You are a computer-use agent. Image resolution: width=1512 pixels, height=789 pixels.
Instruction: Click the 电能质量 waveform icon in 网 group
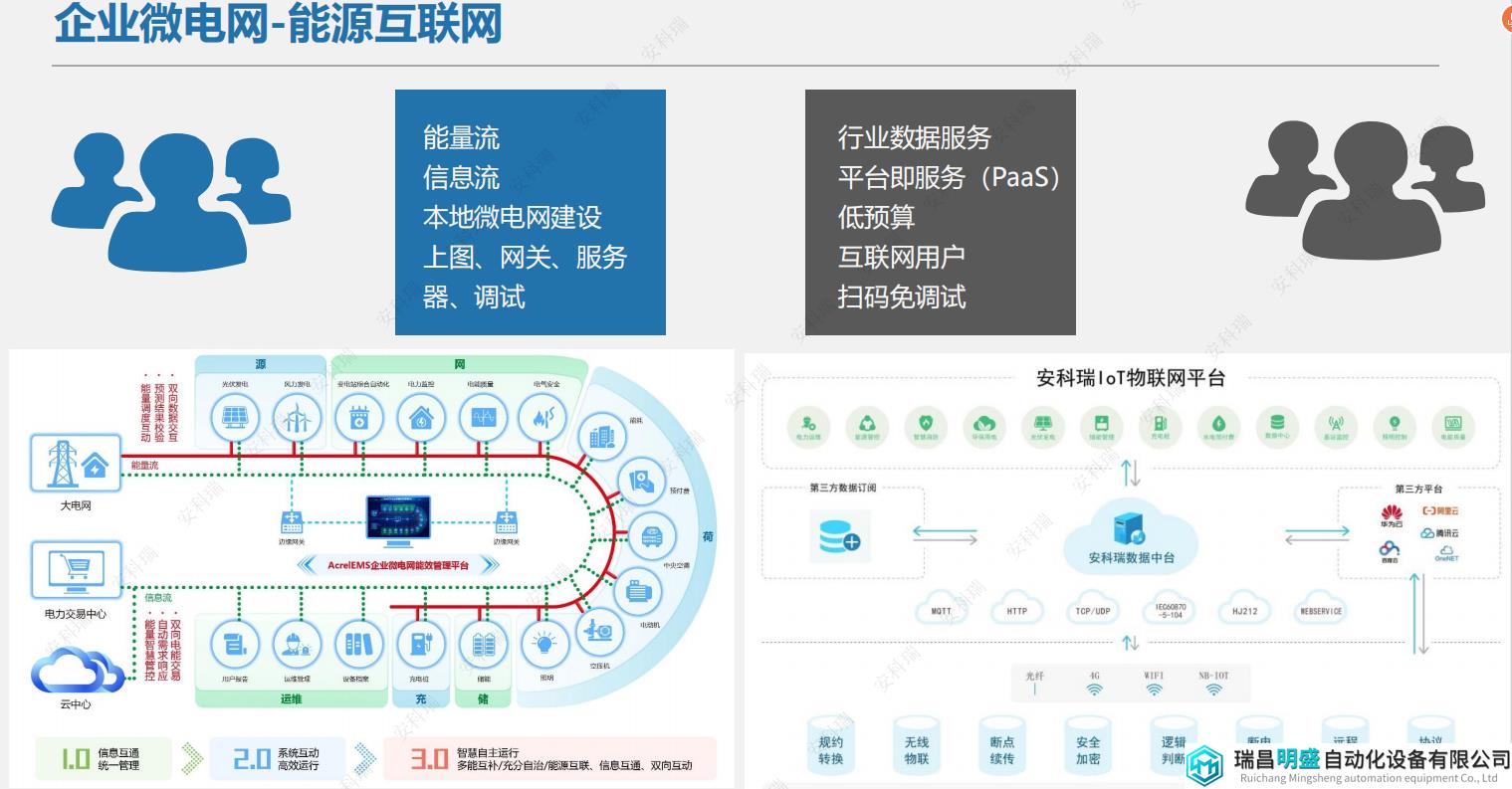(483, 419)
